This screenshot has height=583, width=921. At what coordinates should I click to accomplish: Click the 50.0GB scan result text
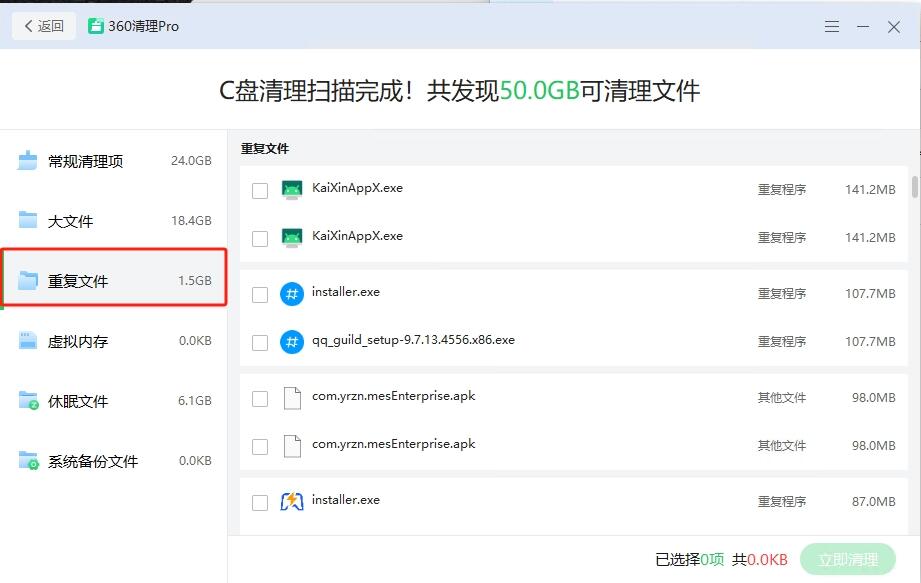pyautogui.click(x=539, y=91)
